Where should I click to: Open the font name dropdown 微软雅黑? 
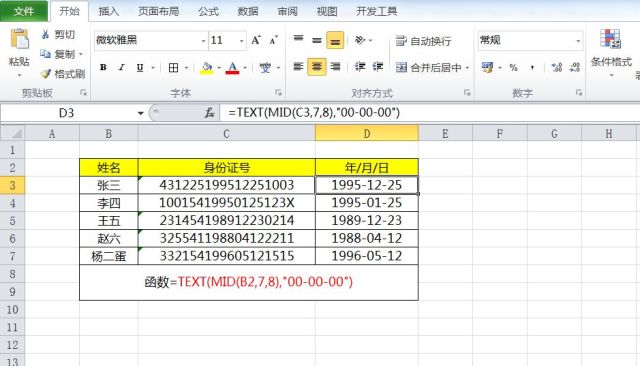click(203, 41)
